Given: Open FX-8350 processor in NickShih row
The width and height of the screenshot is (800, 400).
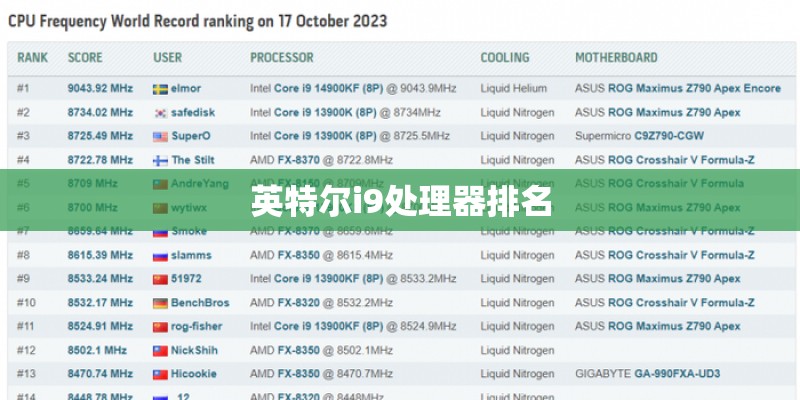Looking at the screenshot, I should pyautogui.click(x=298, y=350).
